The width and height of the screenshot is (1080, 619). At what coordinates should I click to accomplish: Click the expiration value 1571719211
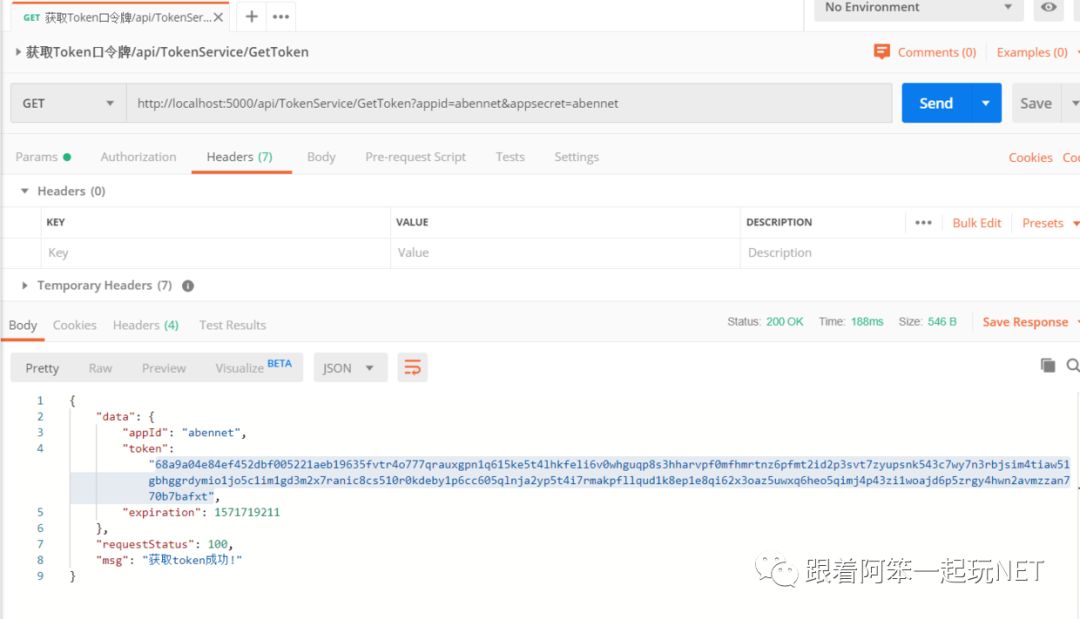[247, 512]
